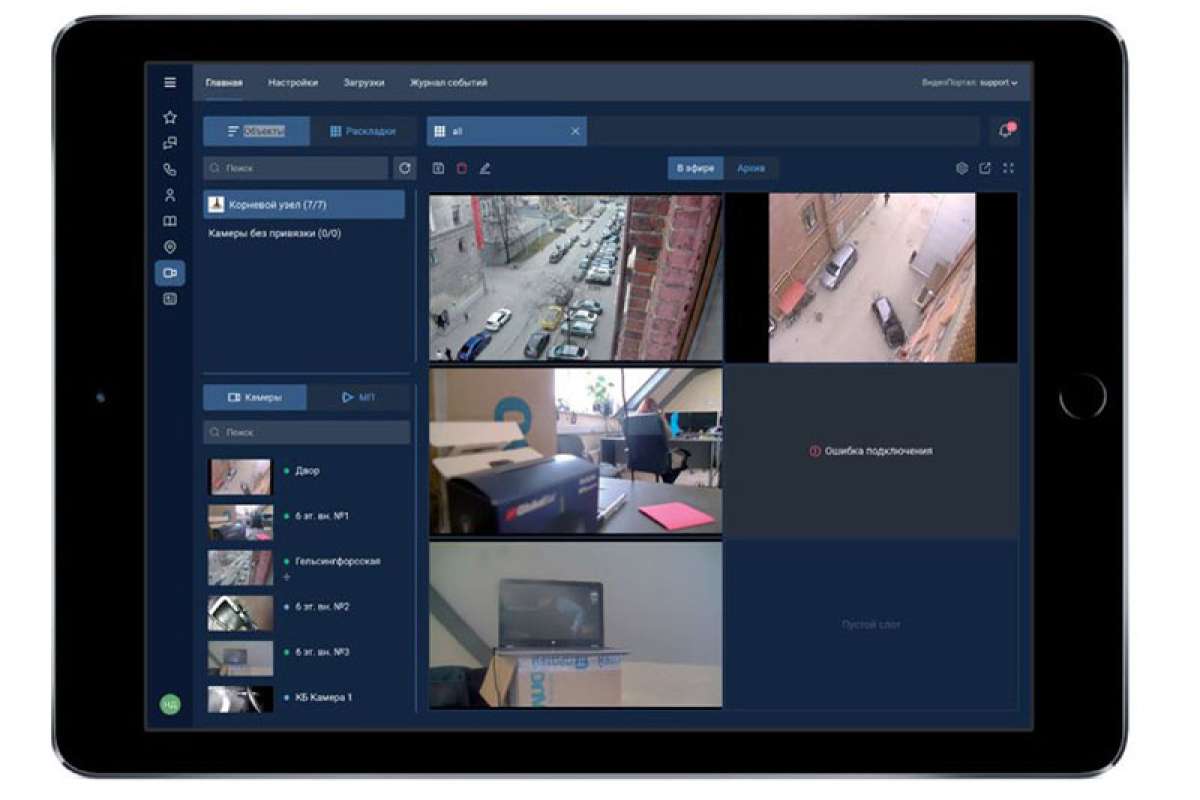Open the hamburger menu in the sidebar
Image resolution: width=1200 pixels, height=800 pixels.
point(170,83)
